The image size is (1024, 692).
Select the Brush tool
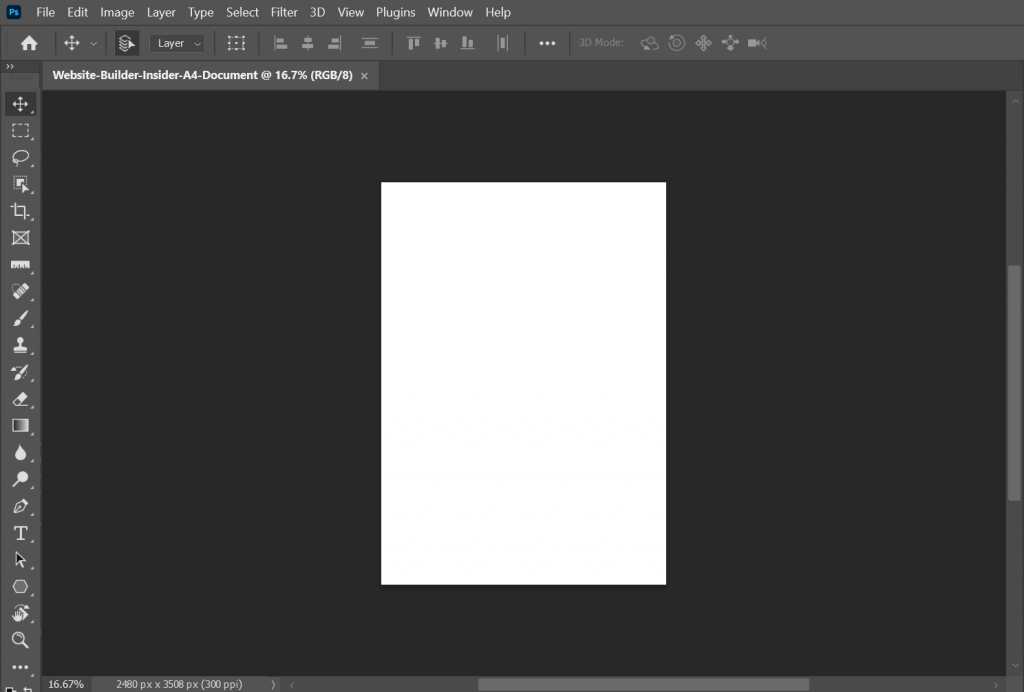[21, 318]
